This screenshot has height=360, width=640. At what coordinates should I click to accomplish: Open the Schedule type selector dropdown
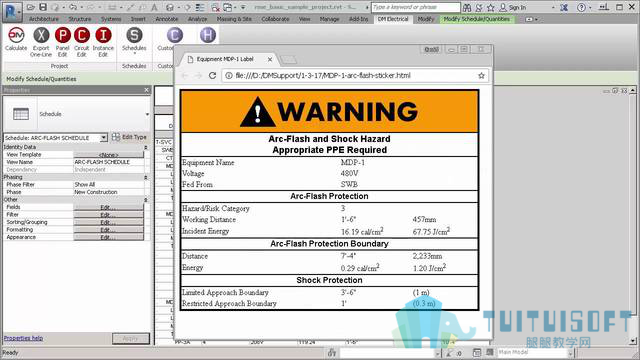pos(147,114)
